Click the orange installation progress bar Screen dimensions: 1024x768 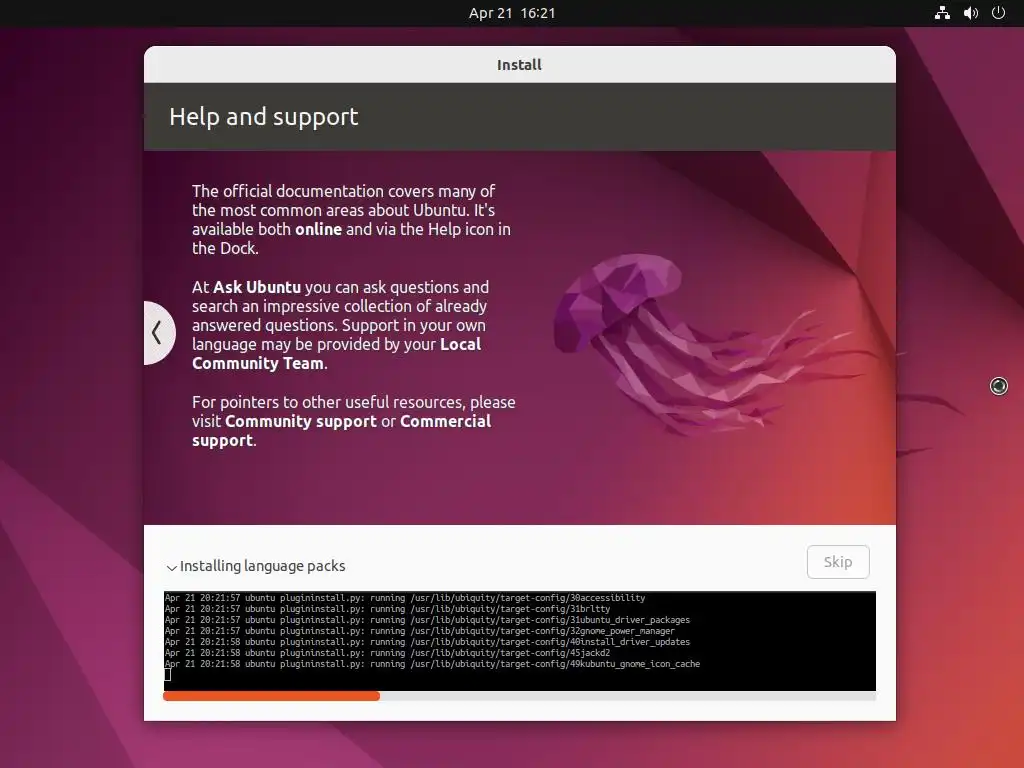[271, 696]
